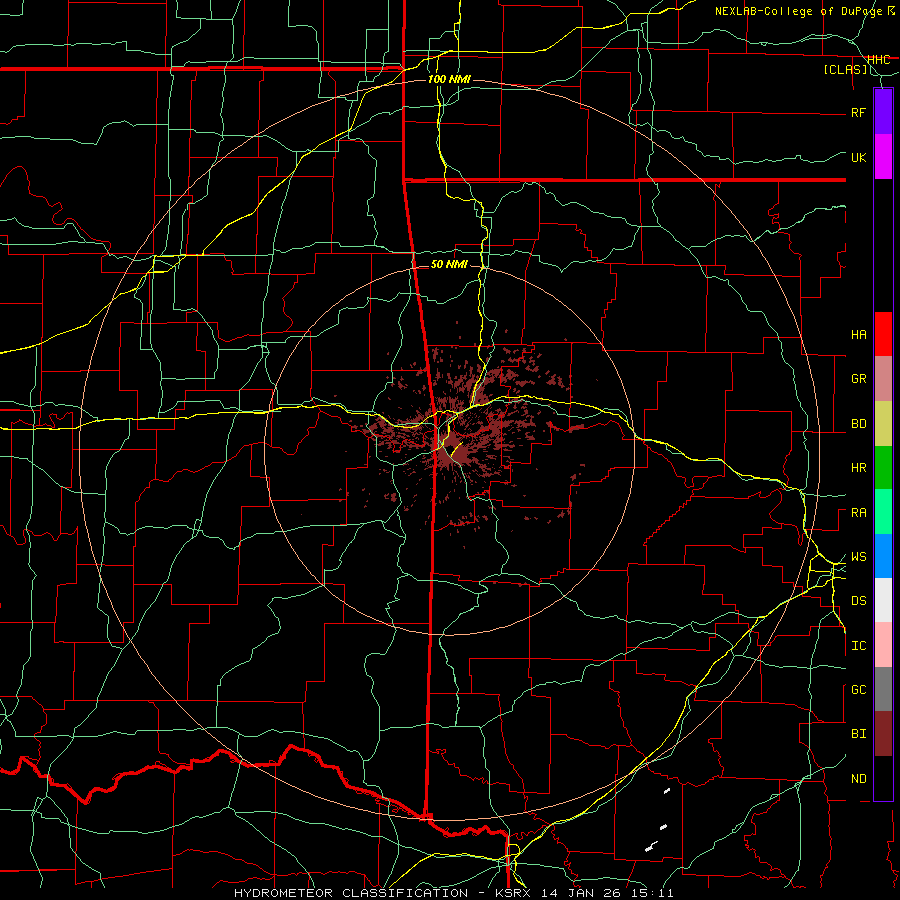
Task: Click the green HR legend swatch
Action: tap(883, 468)
